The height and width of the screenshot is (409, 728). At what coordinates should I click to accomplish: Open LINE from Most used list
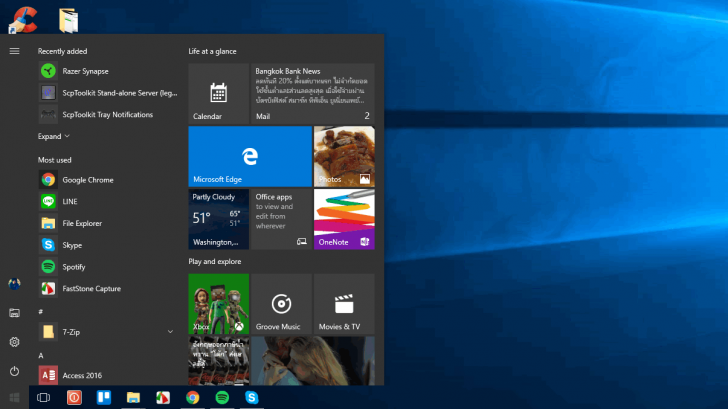point(108,201)
